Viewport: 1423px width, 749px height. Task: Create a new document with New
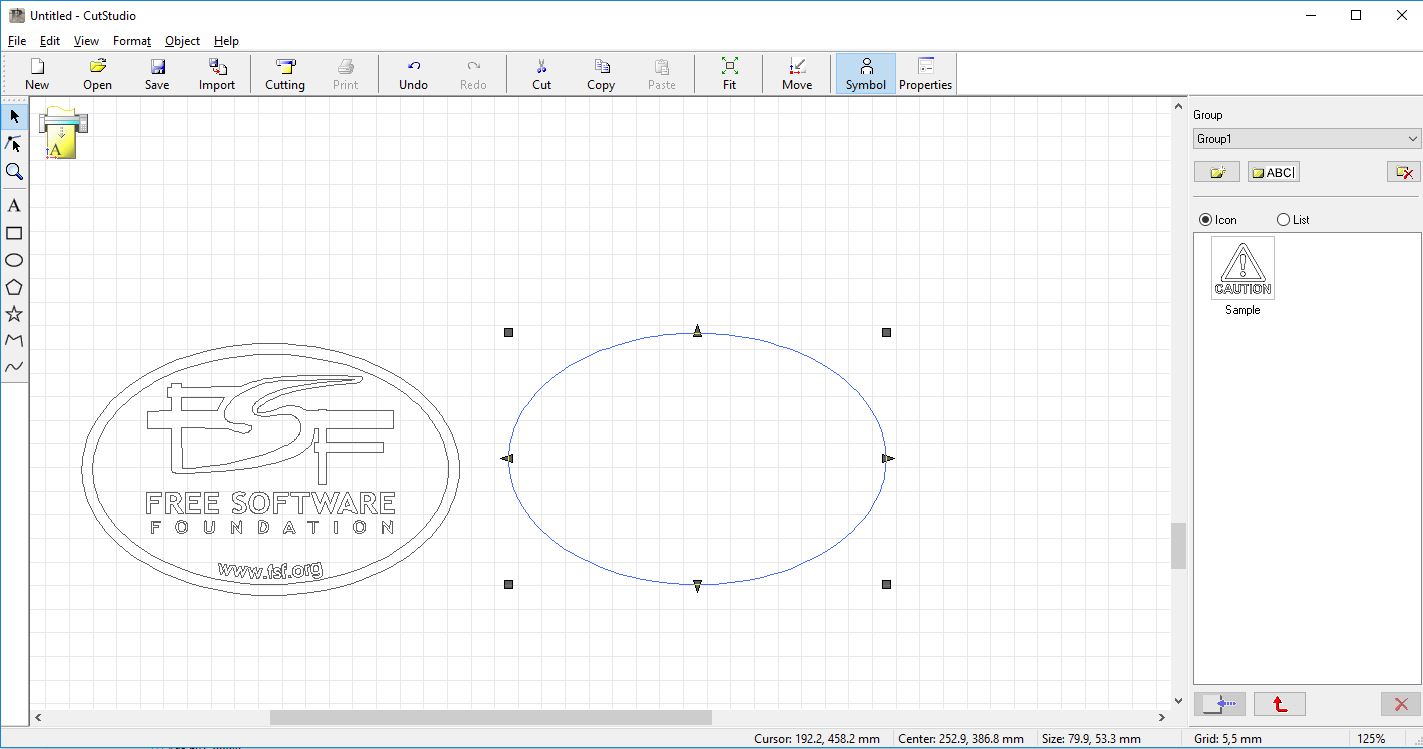(x=37, y=74)
